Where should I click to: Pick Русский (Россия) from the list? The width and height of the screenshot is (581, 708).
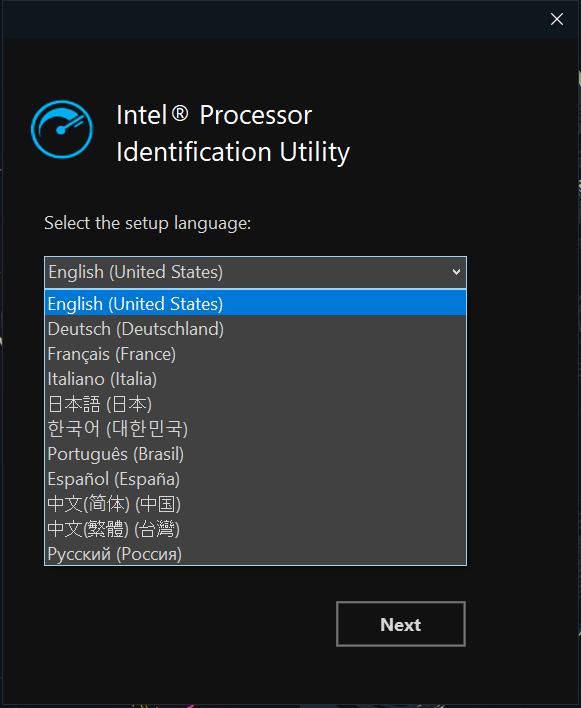click(x=256, y=554)
